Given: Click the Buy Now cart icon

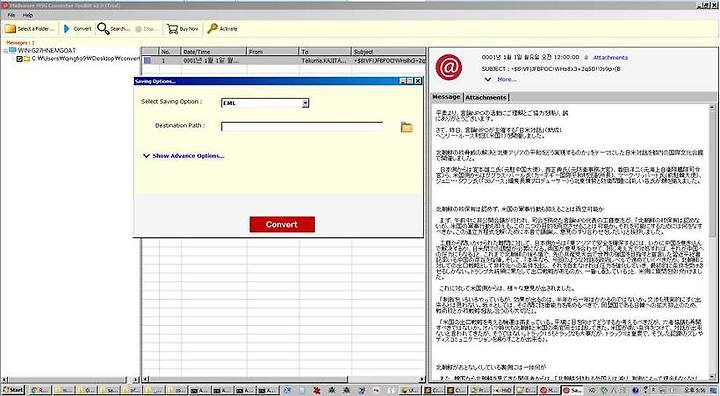Looking at the screenshot, I should [x=172, y=29].
